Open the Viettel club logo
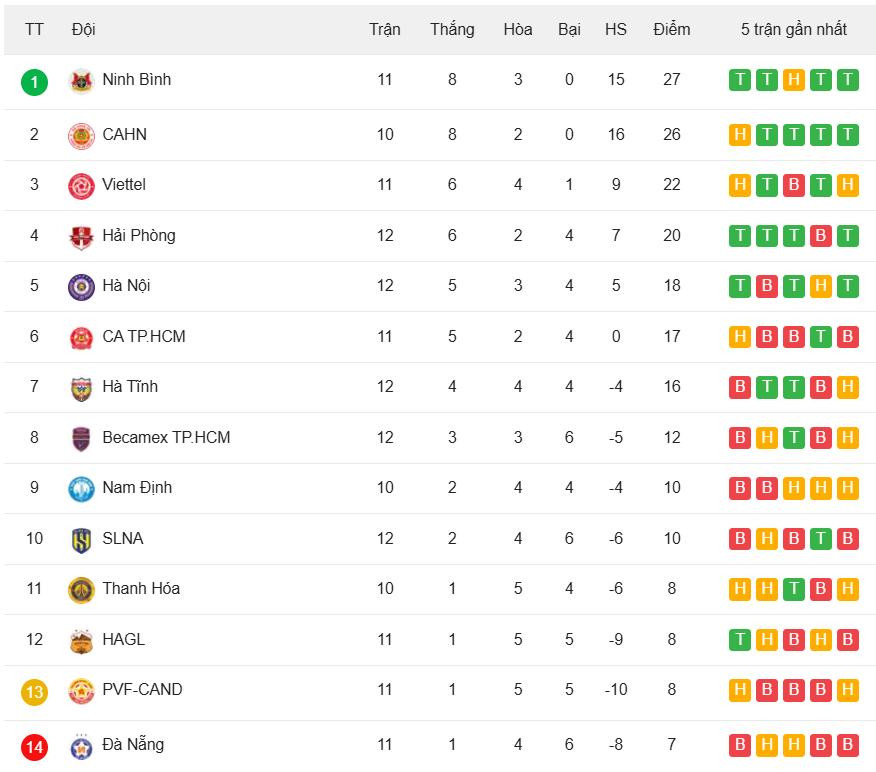Screen dimensions: 876x772 tap(81, 186)
